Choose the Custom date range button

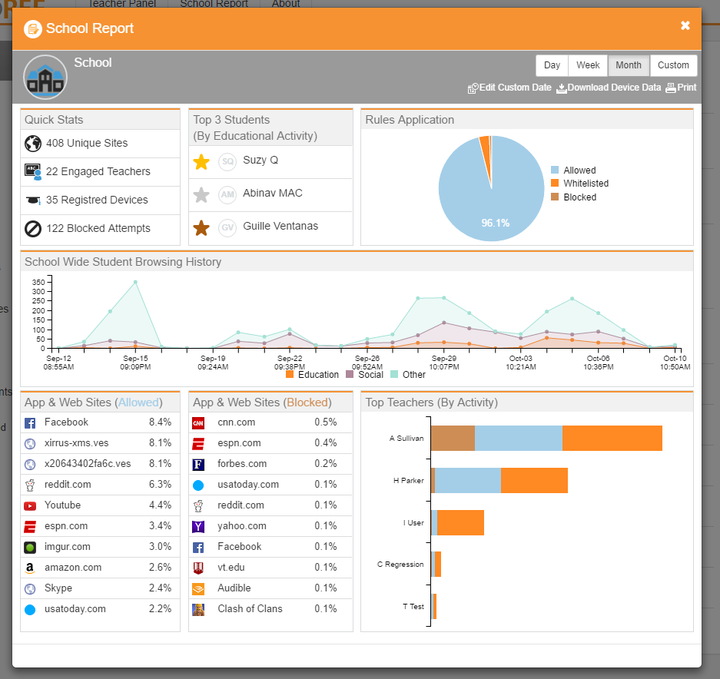click(x=673, y=66)
